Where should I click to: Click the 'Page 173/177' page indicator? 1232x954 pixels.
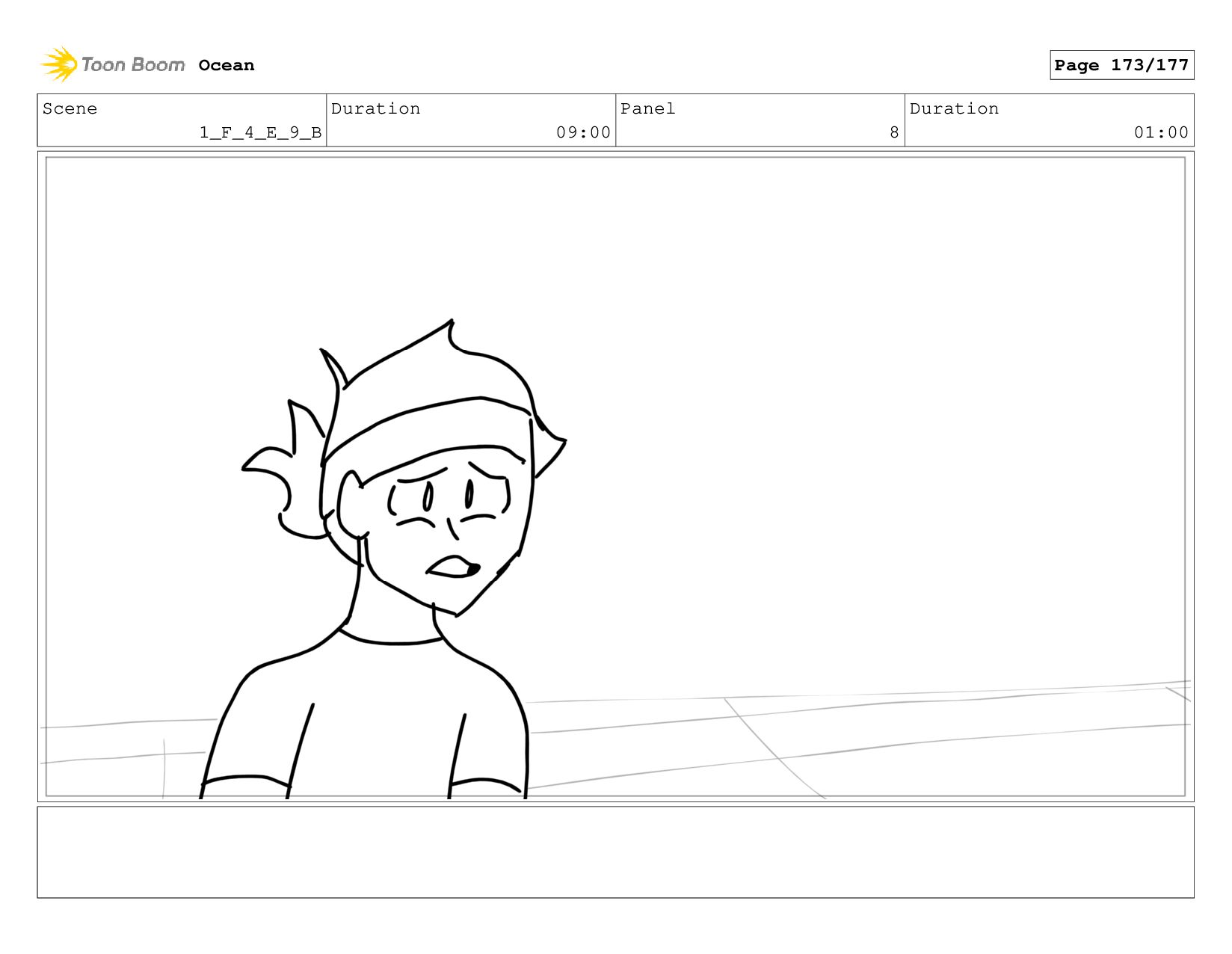coord(1121,65)
